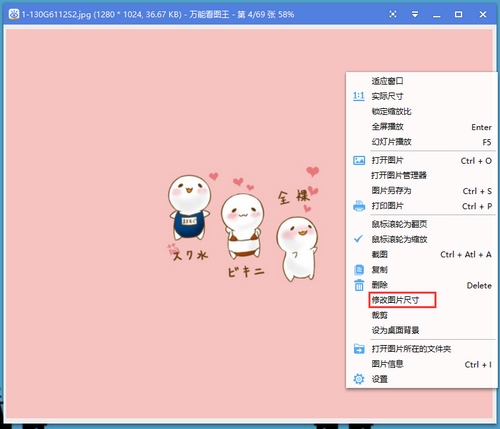Click the open image picture icon
This screenshot has width=500, height=429.
[359, 160]
